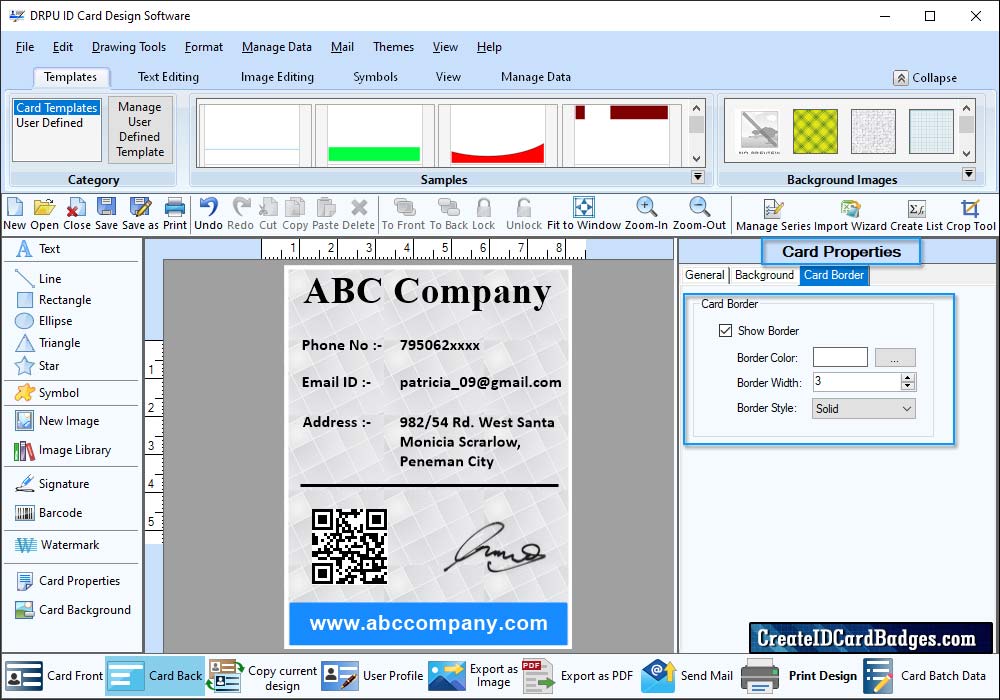Open Manage Series tool
This screenshot has height=700, width=1000.
click(x=773, y=215)
